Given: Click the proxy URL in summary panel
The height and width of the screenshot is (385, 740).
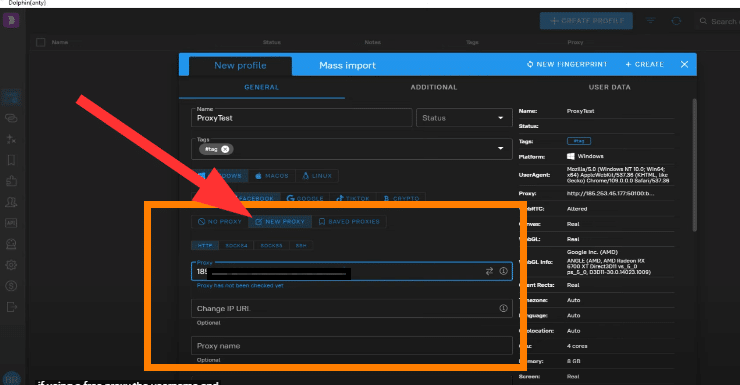Looking at the screenshot, I should tap(610, 193).
